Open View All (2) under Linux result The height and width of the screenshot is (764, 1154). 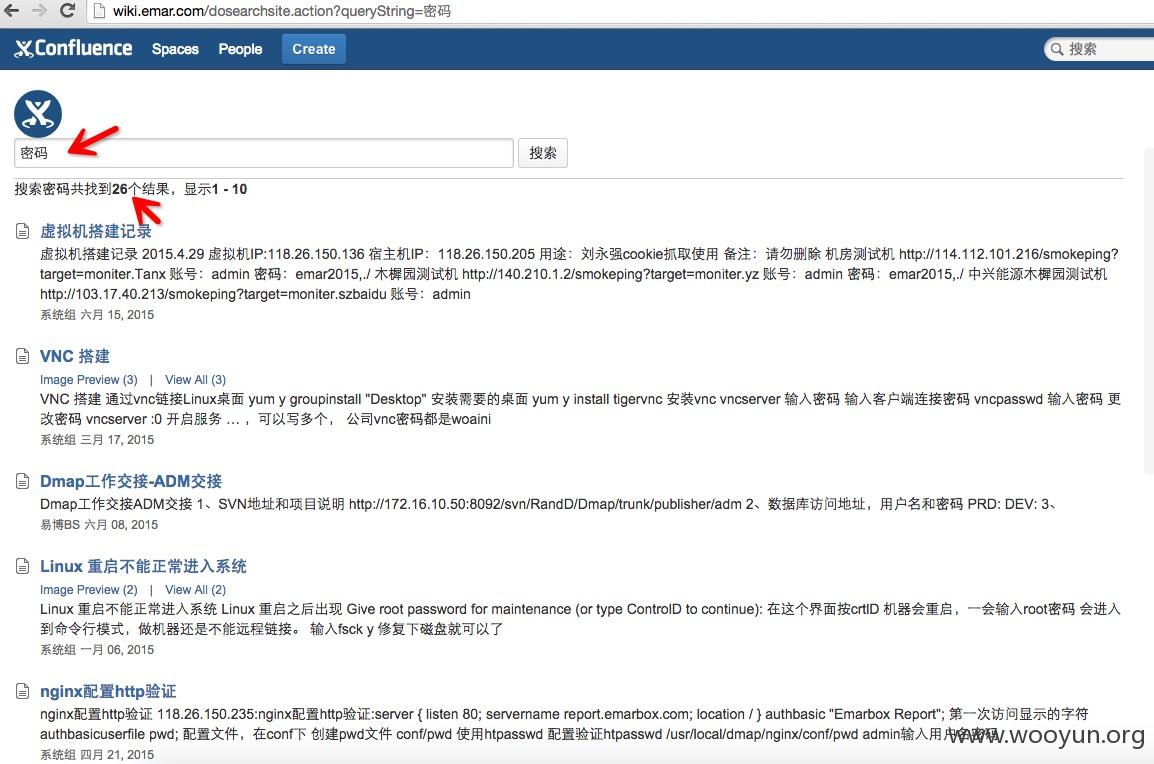[195, 590]
